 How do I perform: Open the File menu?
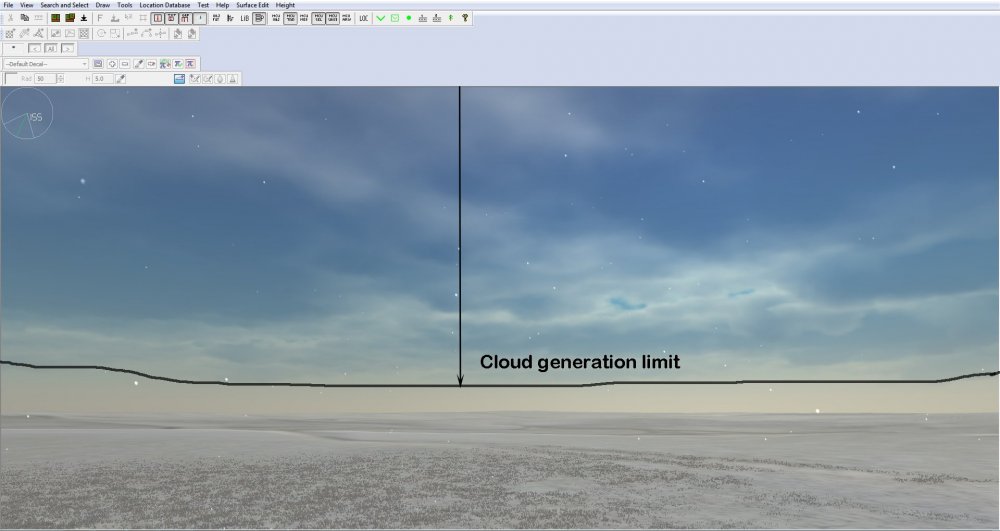point(8,4)
